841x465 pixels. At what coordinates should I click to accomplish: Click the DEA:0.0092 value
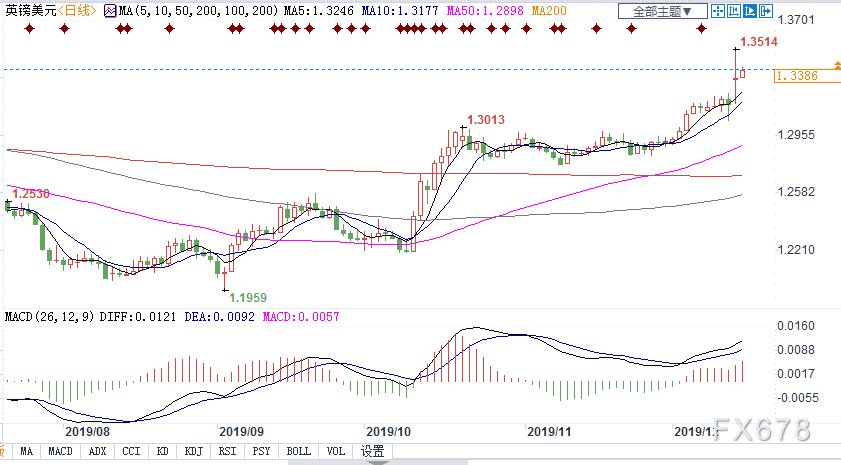tap(219, 317)
